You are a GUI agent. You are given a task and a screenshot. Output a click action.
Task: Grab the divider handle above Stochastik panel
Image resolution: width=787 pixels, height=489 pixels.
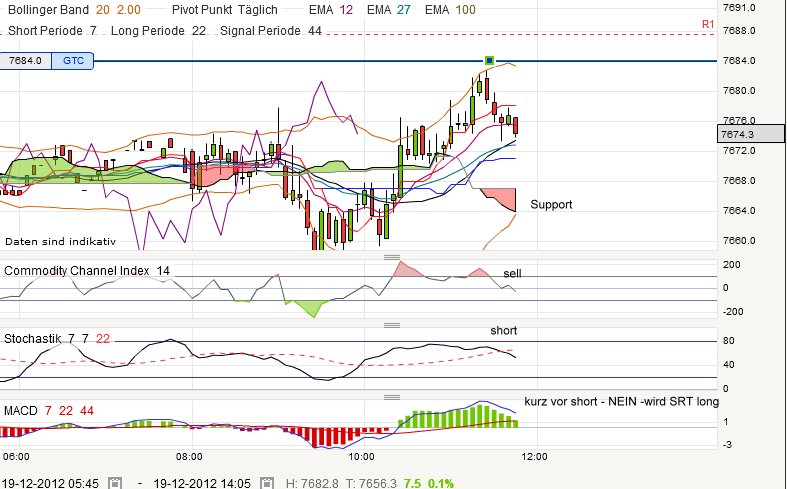point(391,325)
